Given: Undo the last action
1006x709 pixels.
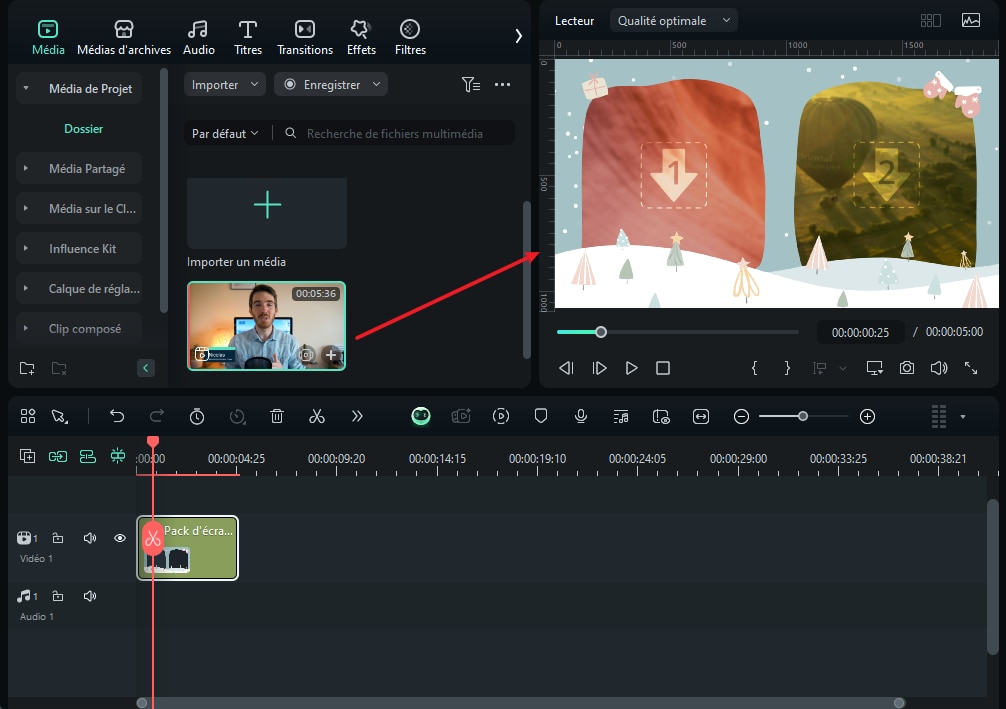Looking at the screenshot, I should point(117,416).
